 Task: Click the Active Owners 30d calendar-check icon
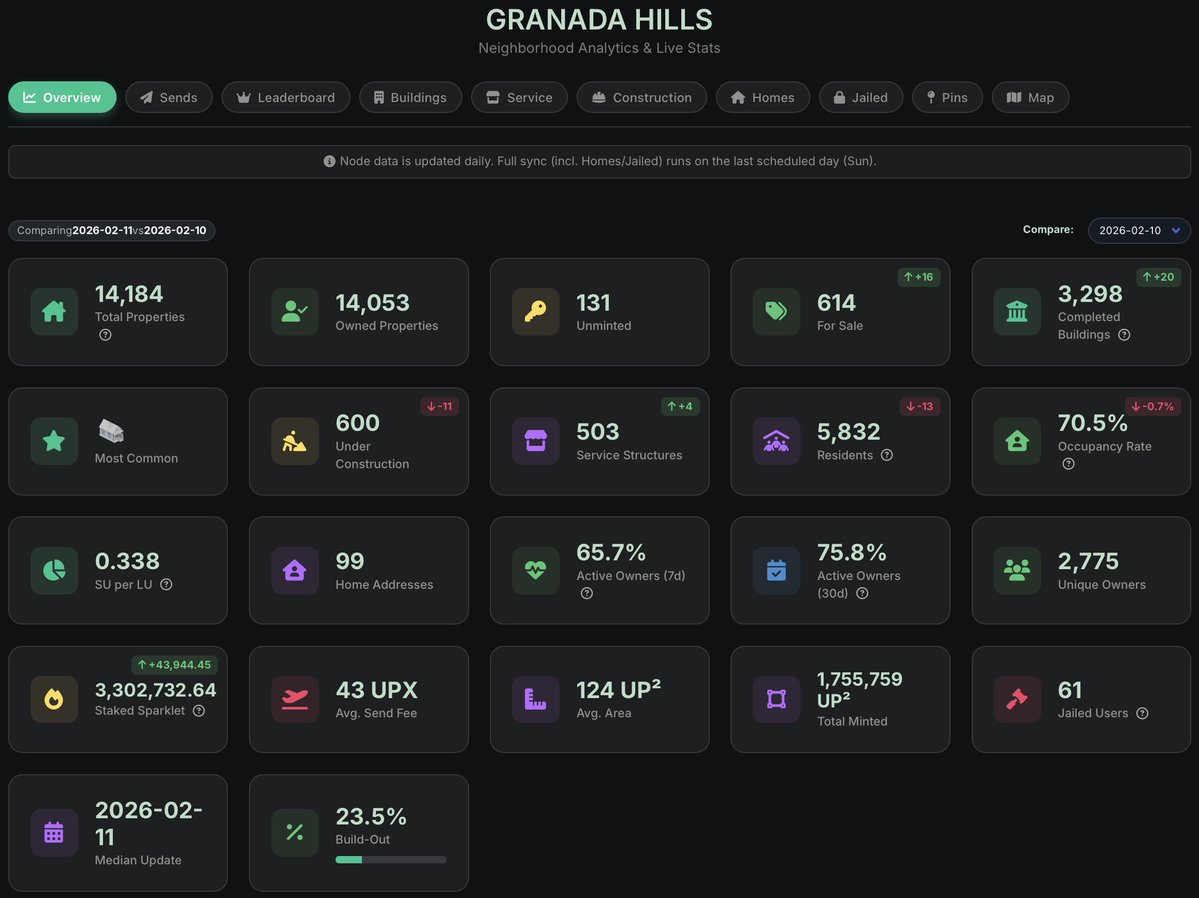pos(776,570)
